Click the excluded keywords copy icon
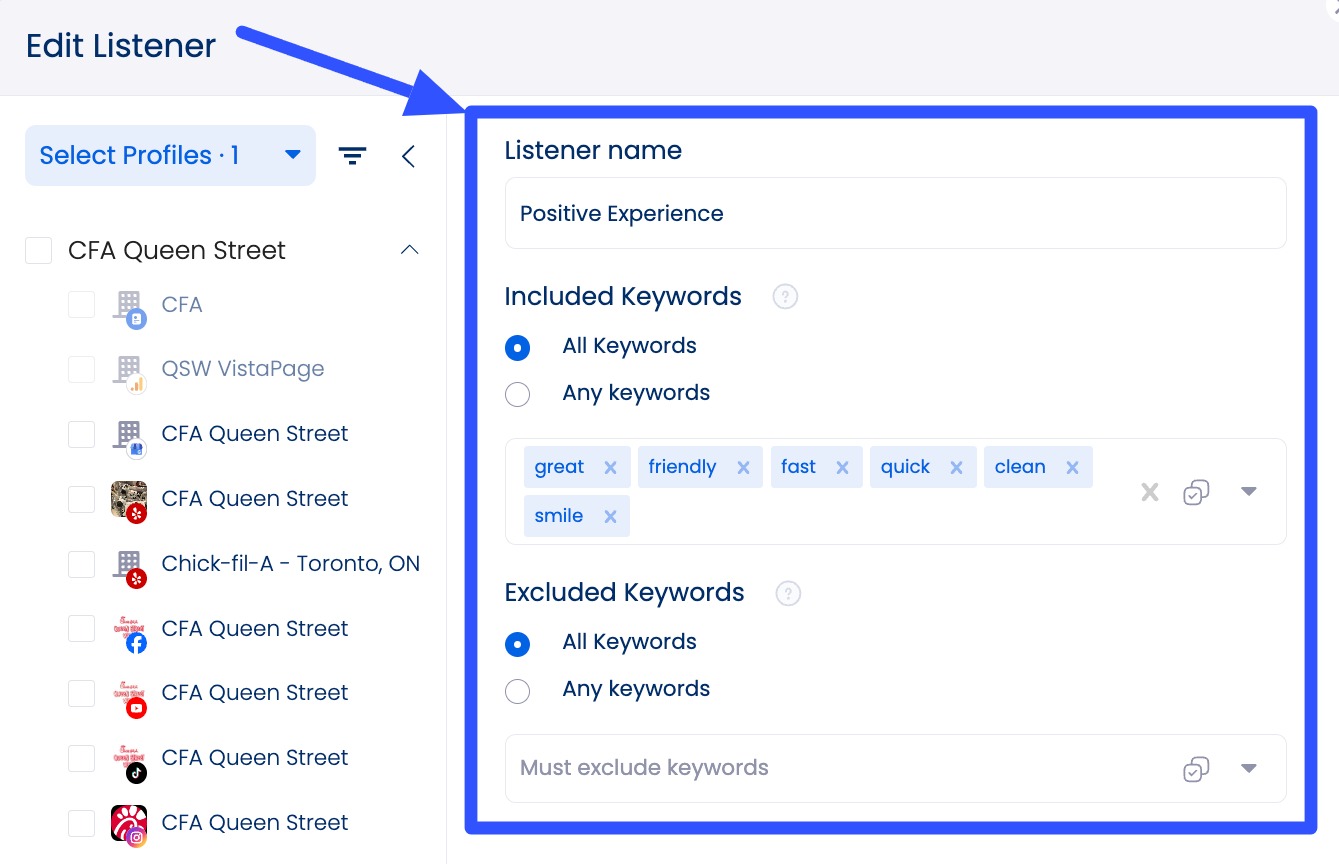Screen dimensions: 1339x864 point(1196,769)
